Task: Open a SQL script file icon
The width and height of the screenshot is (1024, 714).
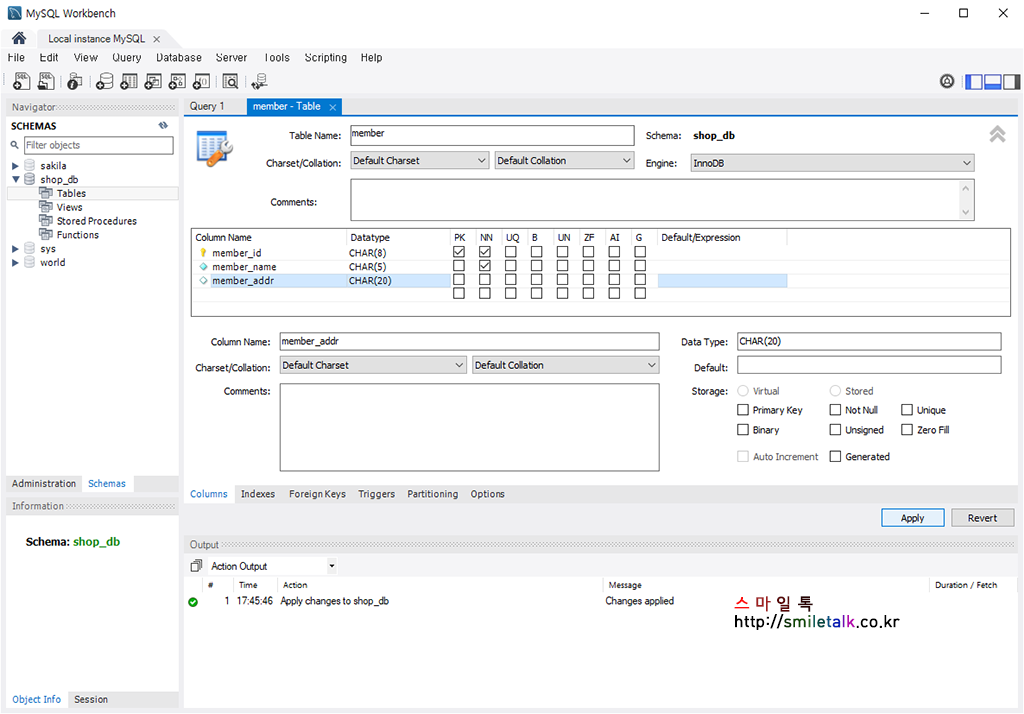Action: click(x=46, y=81)
